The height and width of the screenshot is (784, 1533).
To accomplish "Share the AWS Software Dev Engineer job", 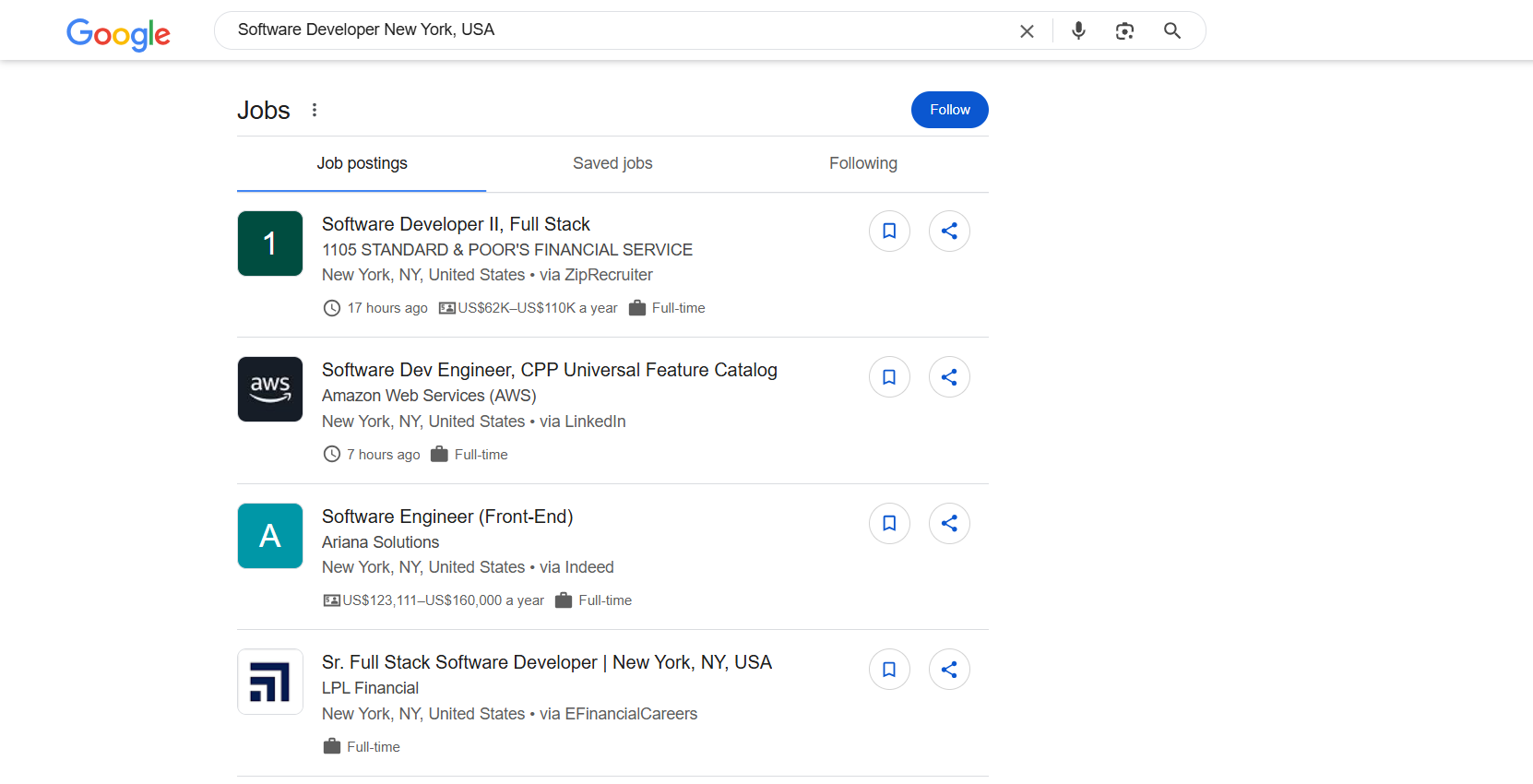I will pos(949,377).
